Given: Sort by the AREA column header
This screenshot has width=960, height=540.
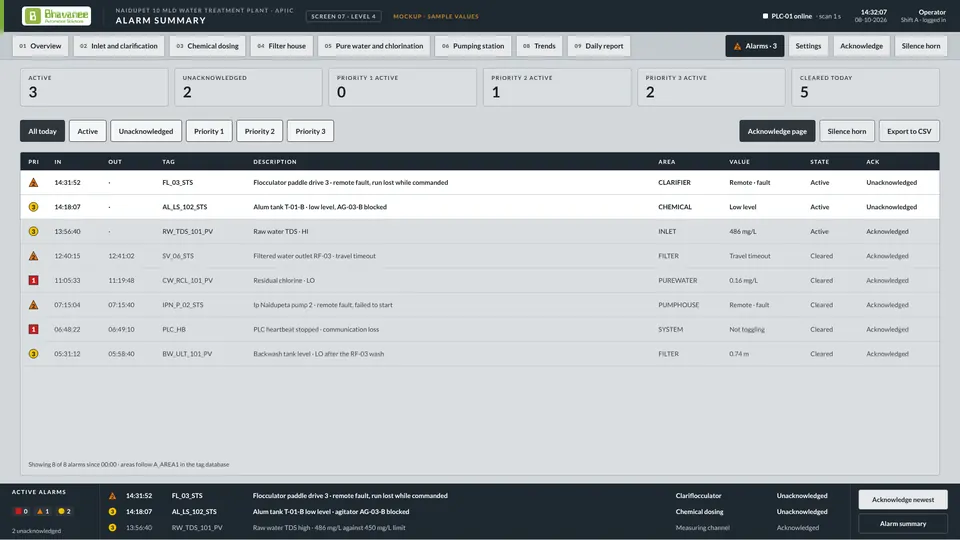Looking at the screenshot, I should tap(667, 162).
